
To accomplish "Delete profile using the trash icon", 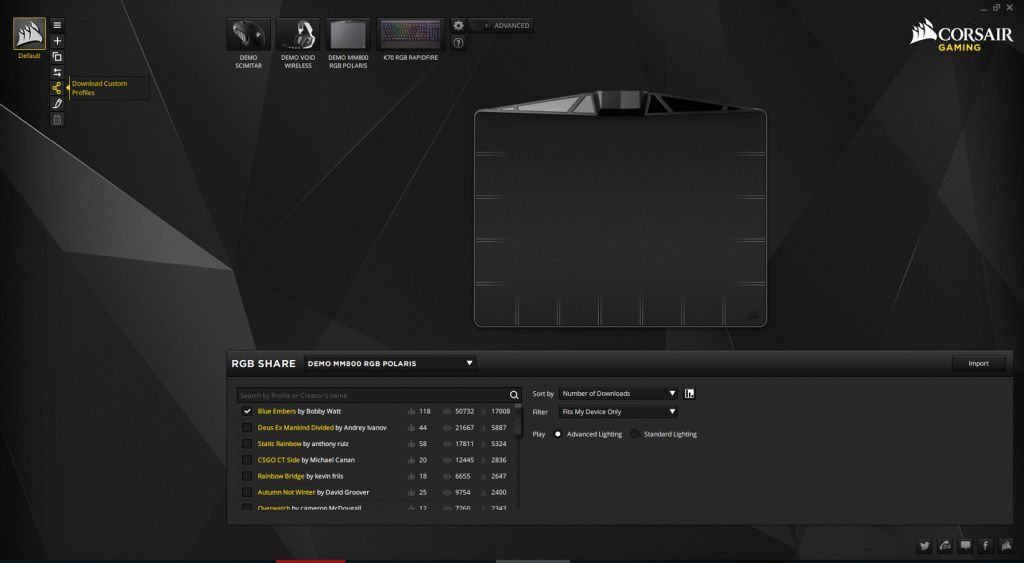I will tap(57, 120).
